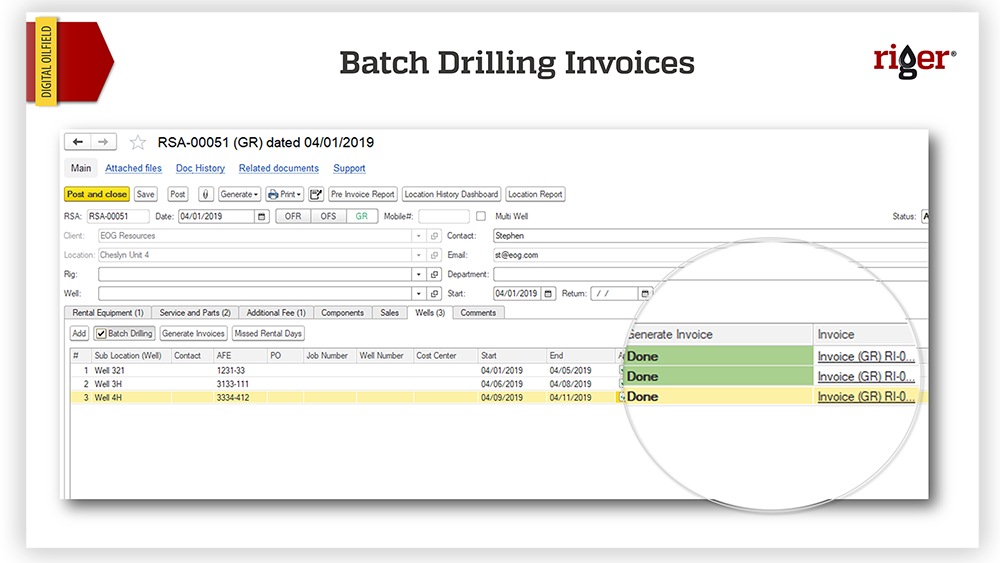Expand the Well field dropdown arrow
The image size is (1000, 563).
click(x=419, y=294)
